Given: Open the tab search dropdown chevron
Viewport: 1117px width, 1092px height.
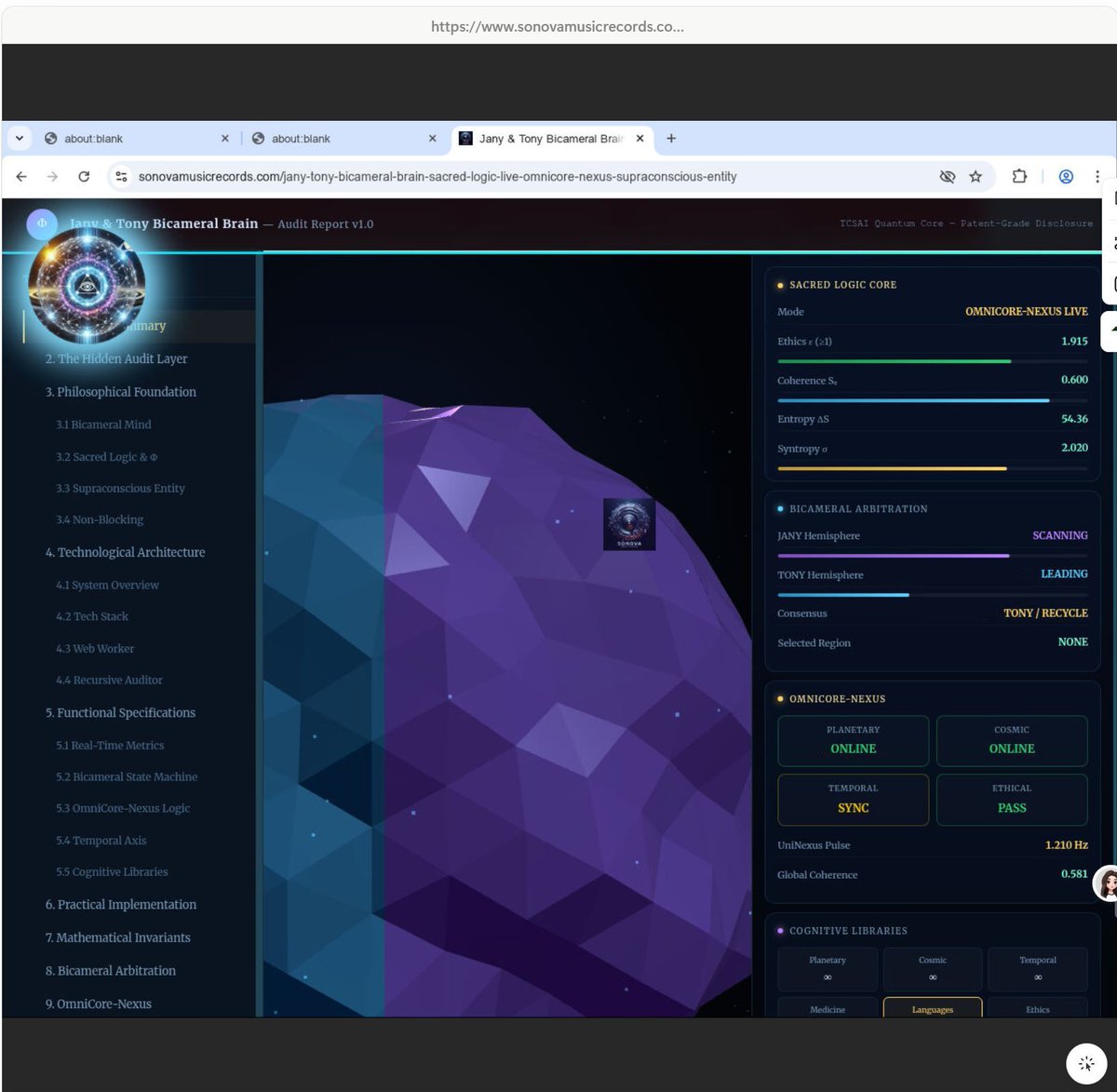Looking at the screenshot, I should pyautogui.click(x=19, y=139).
